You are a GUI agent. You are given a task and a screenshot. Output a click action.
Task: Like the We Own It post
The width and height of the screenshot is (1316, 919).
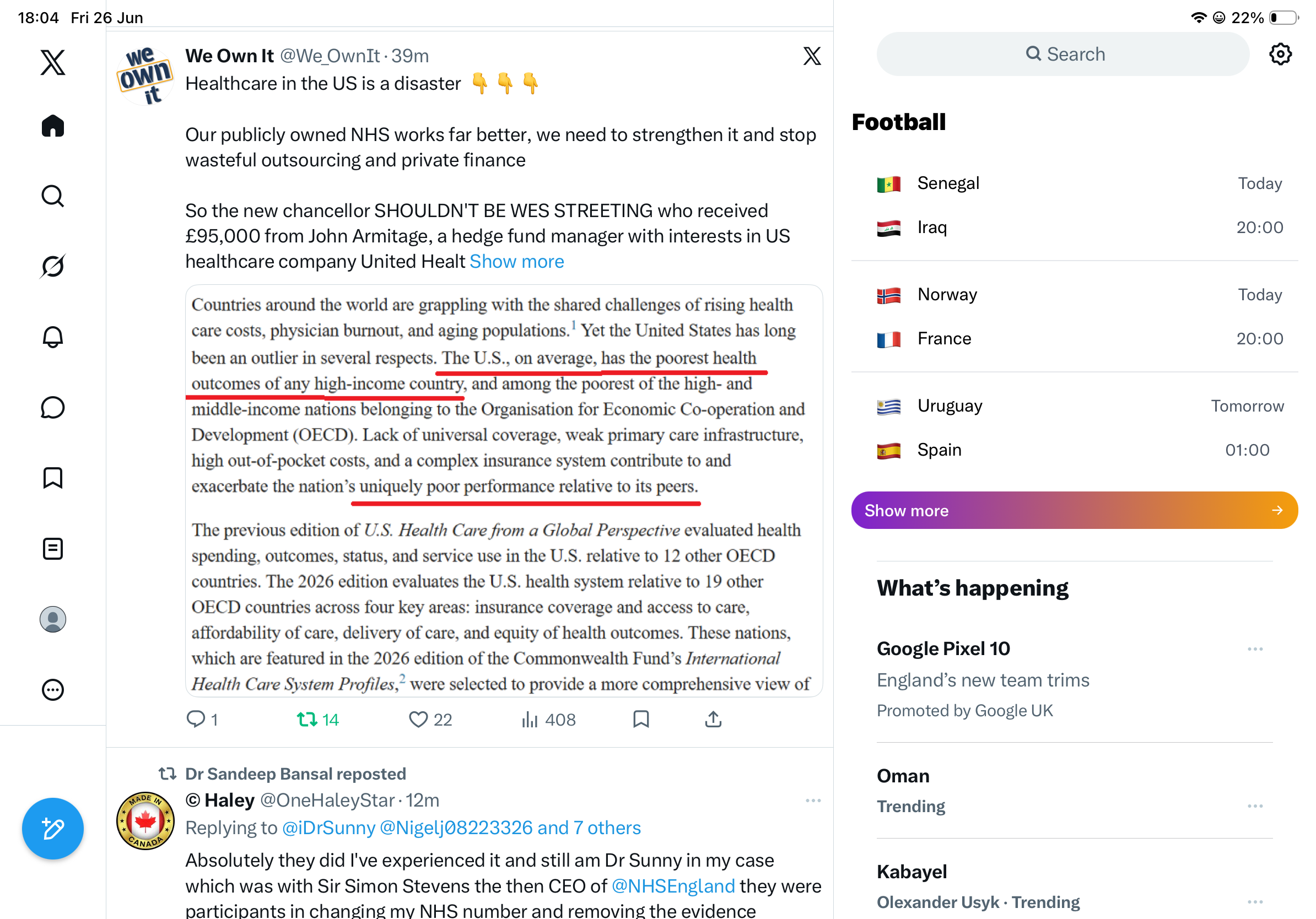click(x=430, y=720)
